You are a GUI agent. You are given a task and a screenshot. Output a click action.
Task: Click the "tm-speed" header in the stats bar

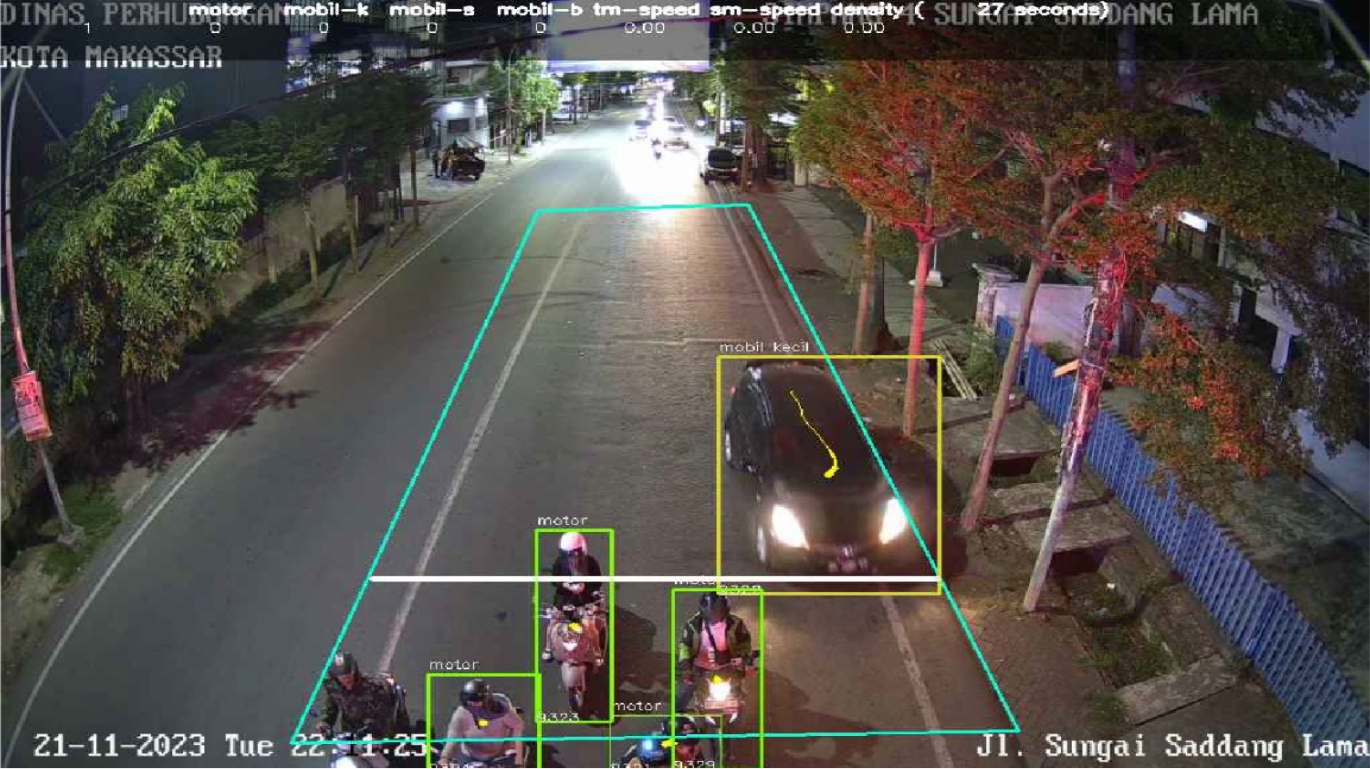(645, 10)
